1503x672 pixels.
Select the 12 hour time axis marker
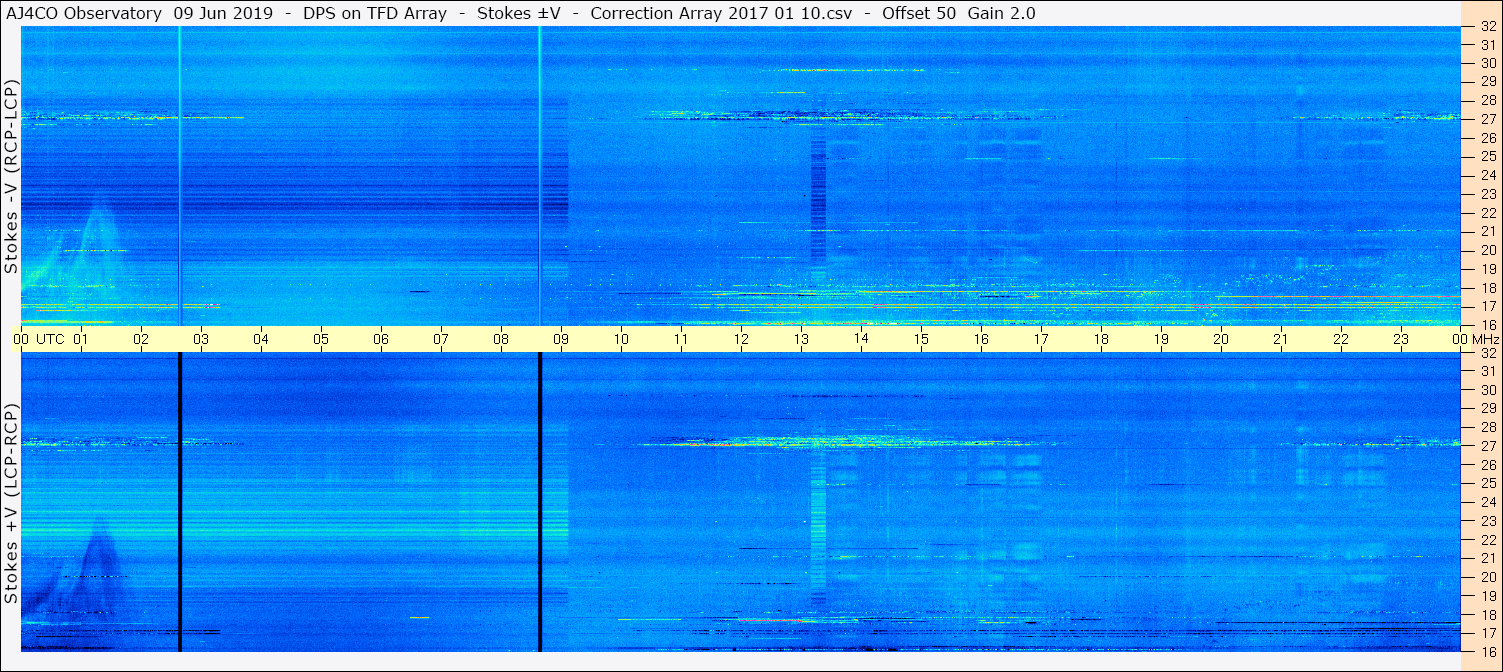(741, 339)
